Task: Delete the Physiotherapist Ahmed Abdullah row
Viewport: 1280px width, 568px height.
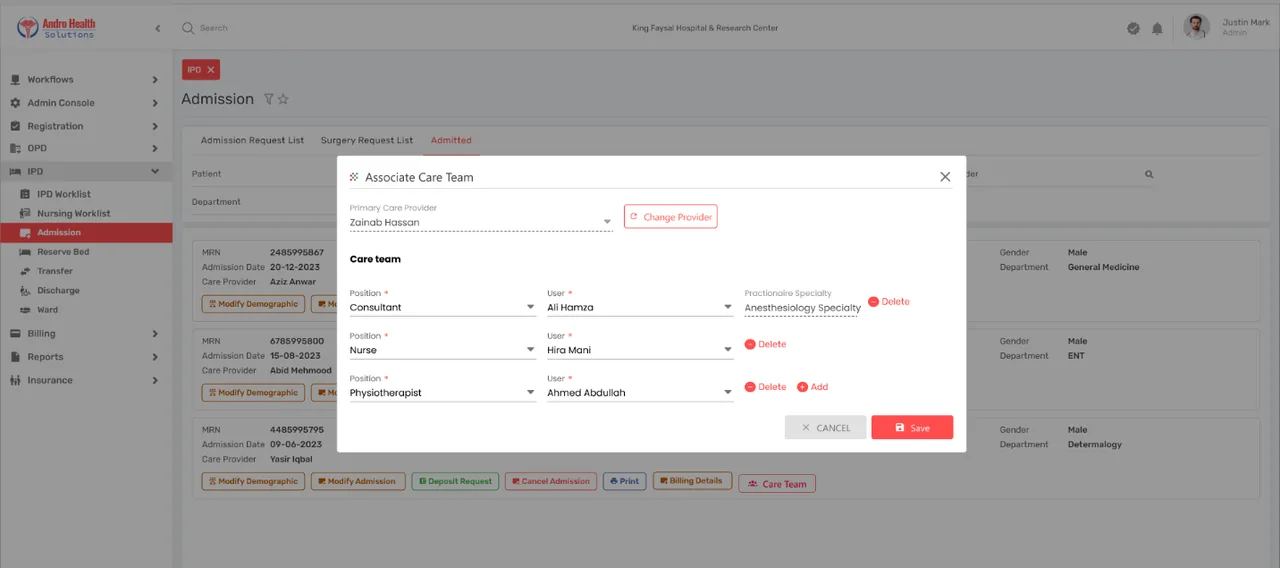Action: coord(765,387)
